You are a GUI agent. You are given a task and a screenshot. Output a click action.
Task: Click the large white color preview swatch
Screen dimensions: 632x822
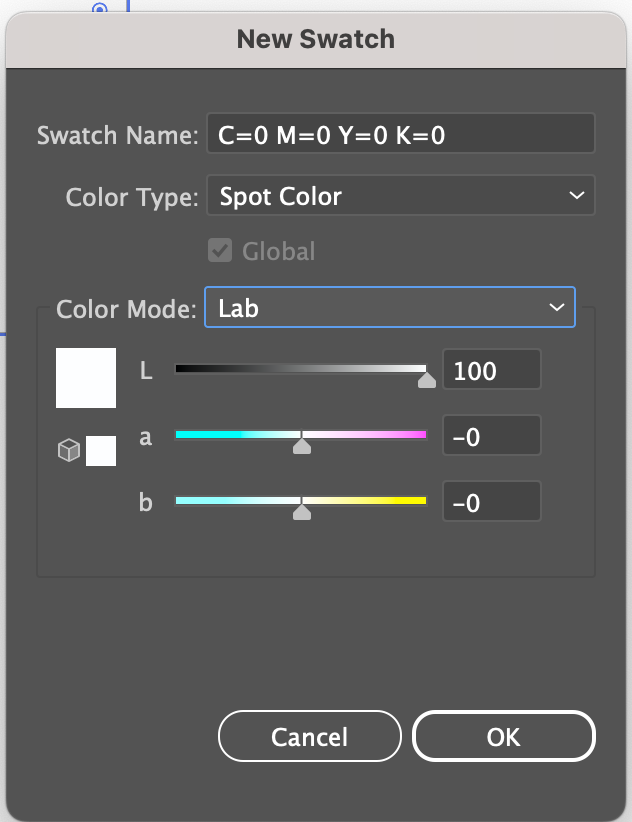[86, 378]
